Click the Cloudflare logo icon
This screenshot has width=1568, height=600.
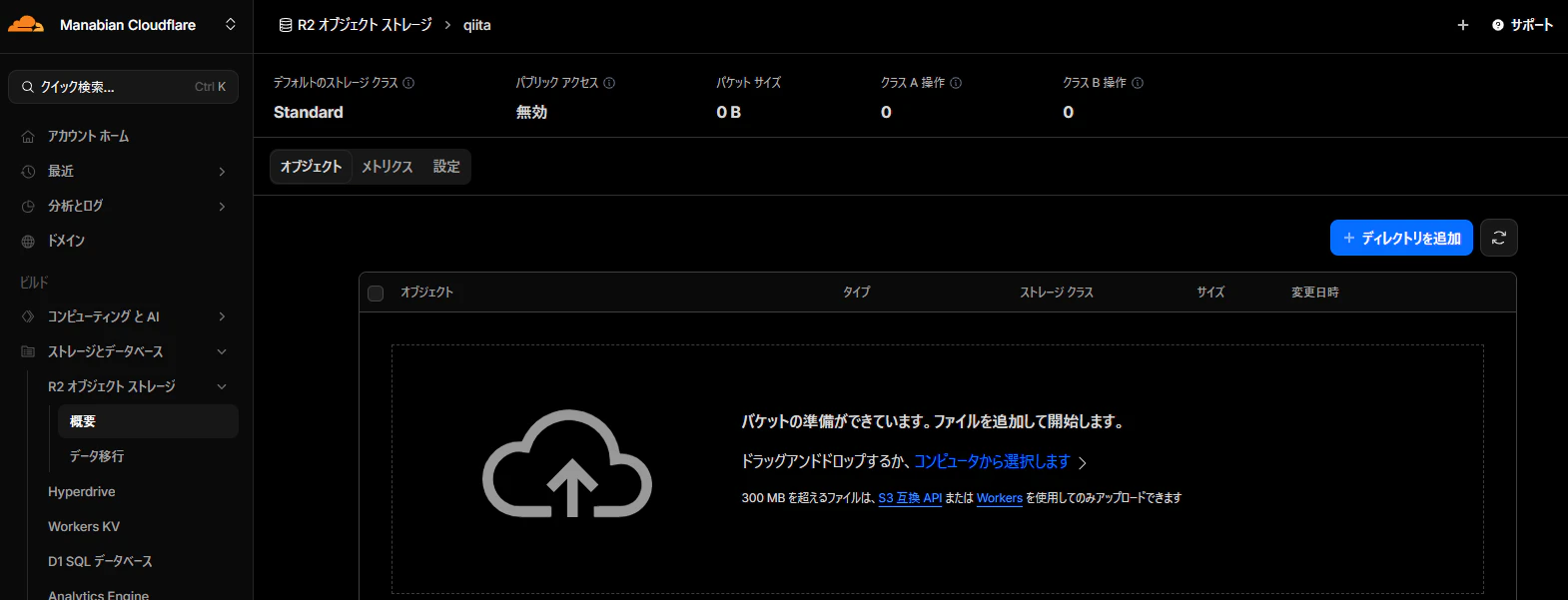(x=26, y=24)
